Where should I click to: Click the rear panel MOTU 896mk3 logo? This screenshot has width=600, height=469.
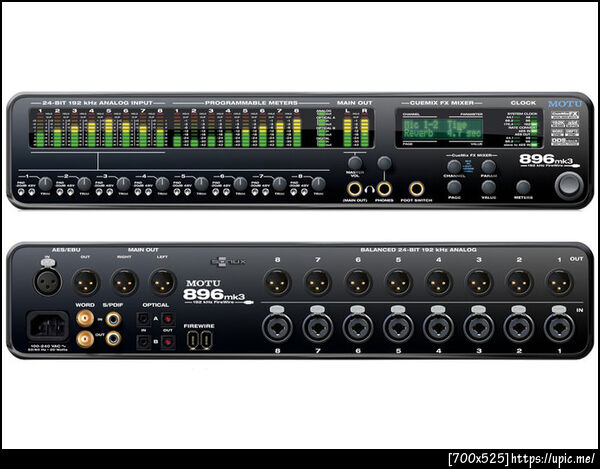coord(217,293)
